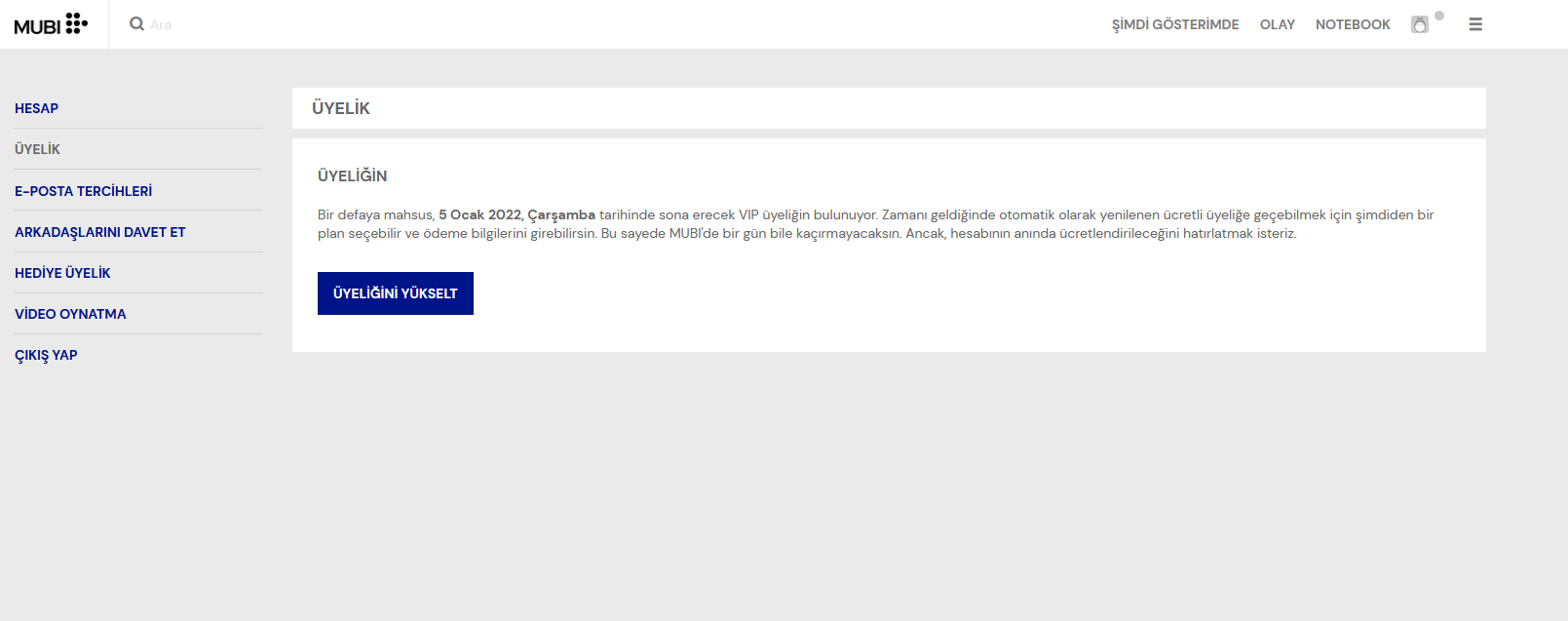This screenshot has width=1568, height=621.
Task: Open VİDEO OYNATMA settings
Action: pyautogui.click(x=70, y=314)
